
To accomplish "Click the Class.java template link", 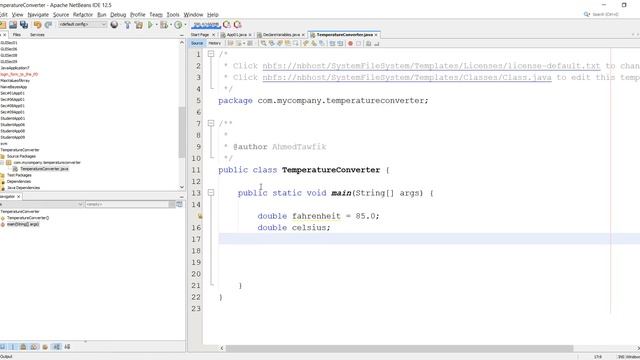I will 407,78.
